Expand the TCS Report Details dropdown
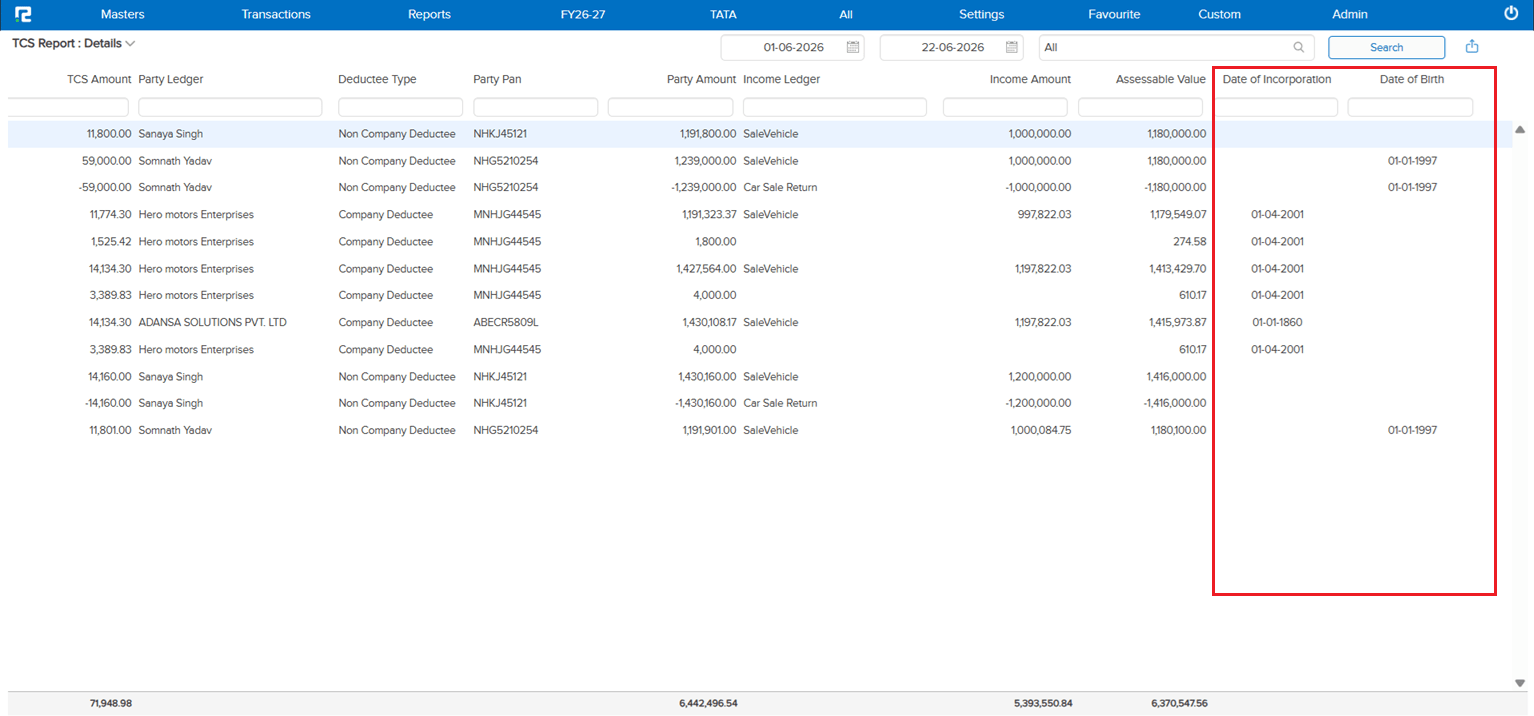 point(130,44)
